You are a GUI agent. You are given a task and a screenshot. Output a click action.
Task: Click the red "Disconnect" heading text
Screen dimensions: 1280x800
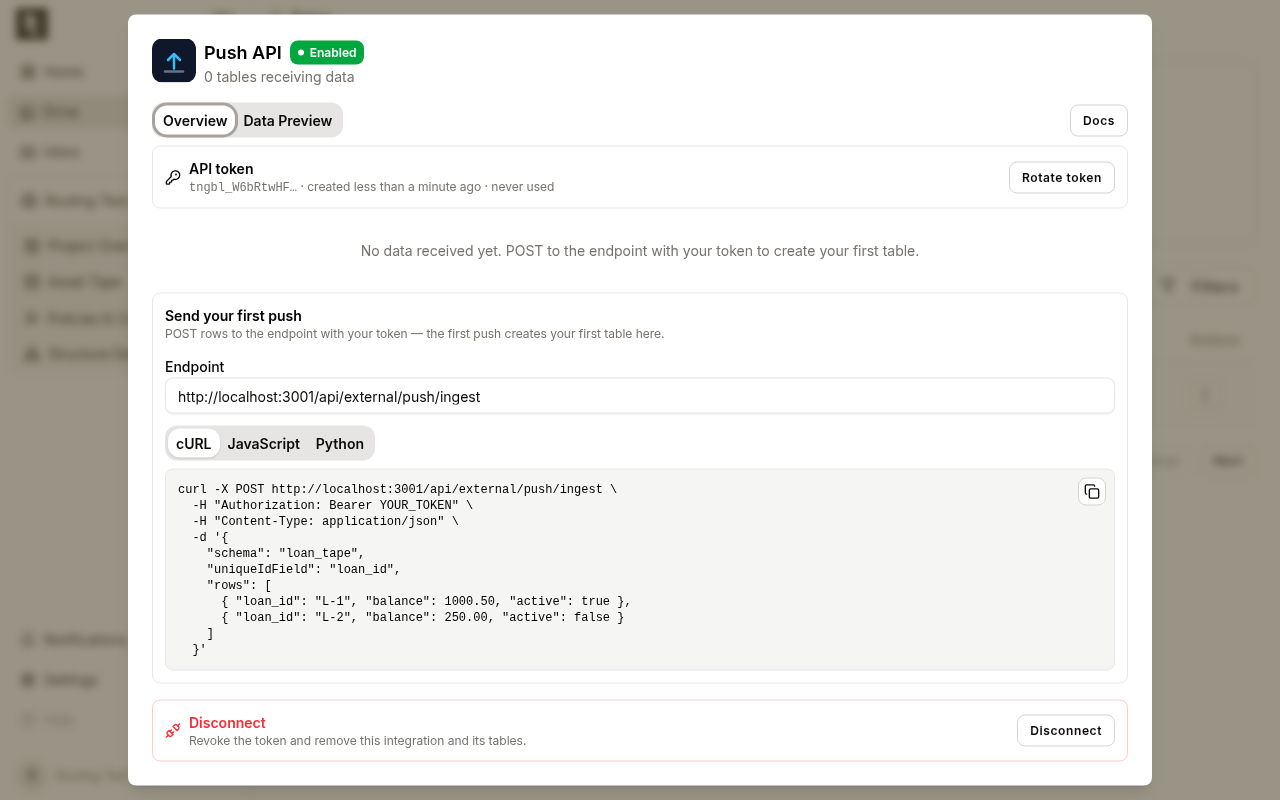(227, 723)
